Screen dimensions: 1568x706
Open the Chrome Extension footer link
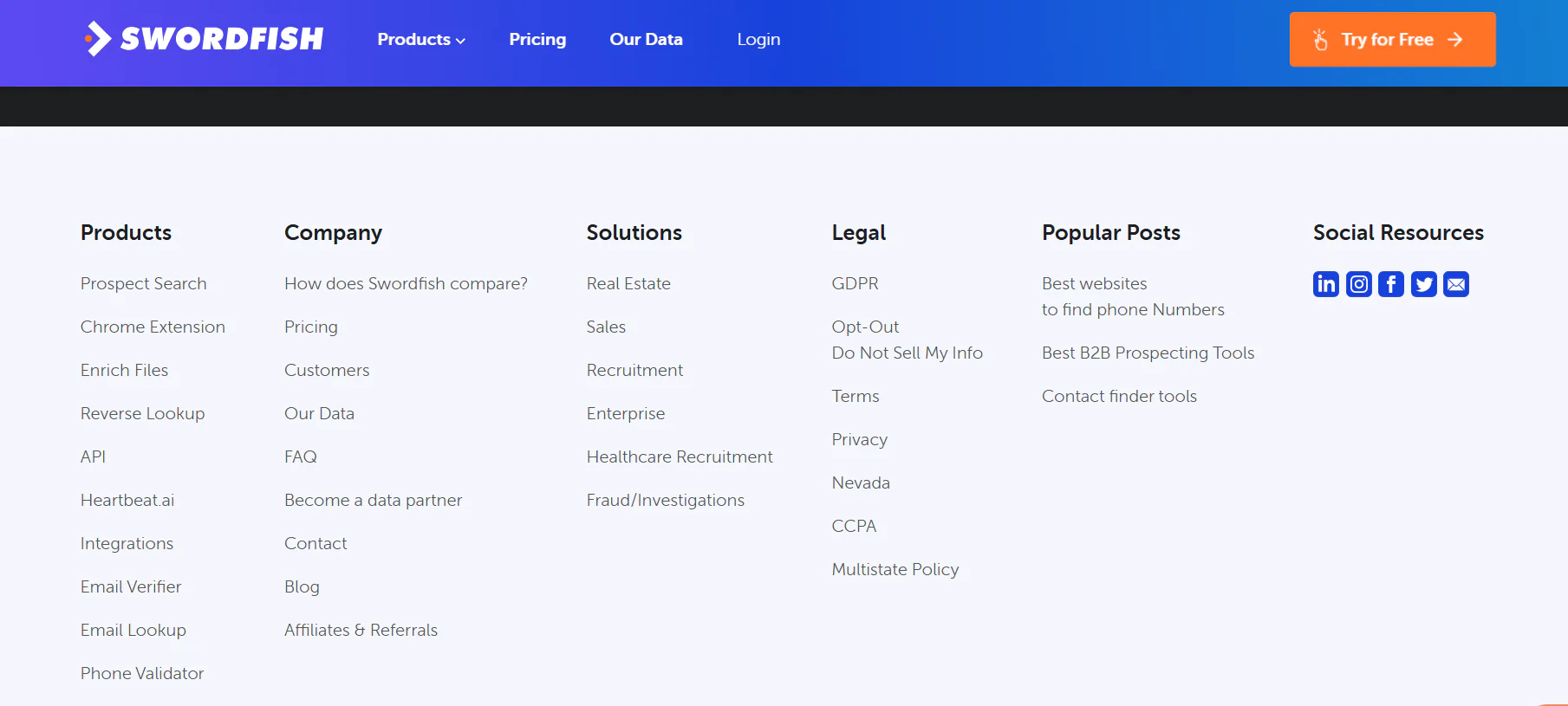tap(153, 327)
